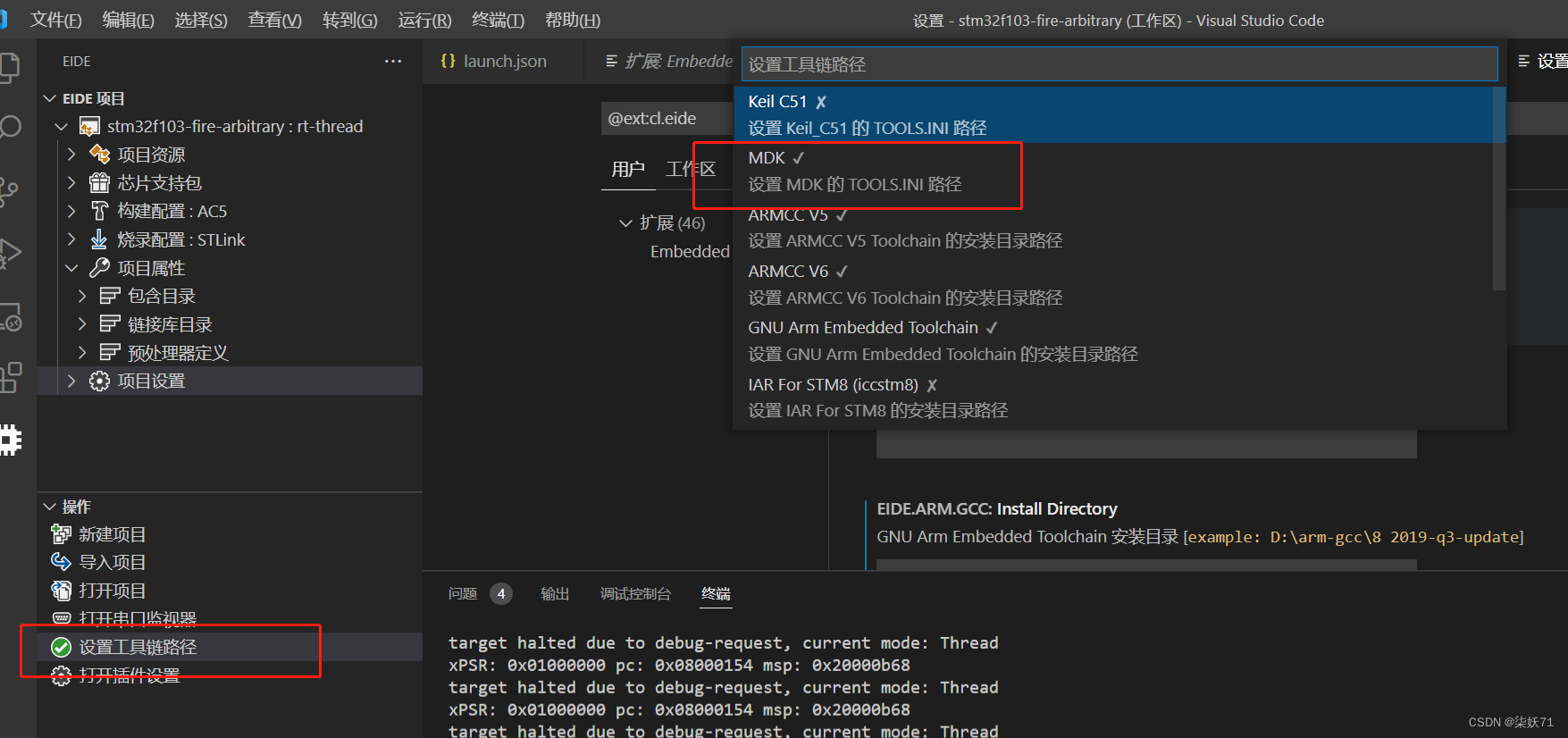Open the 编辑(E) menu

128,20
